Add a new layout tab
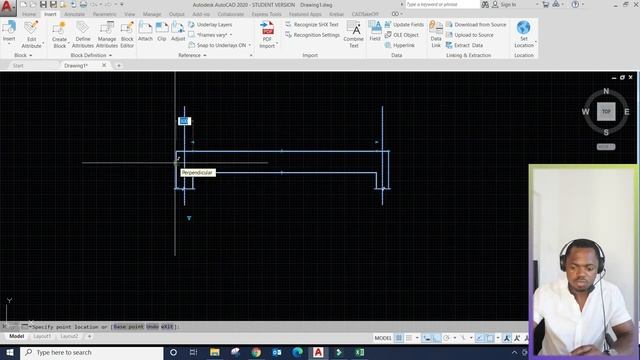640x360 pixels. coord(89,336)
